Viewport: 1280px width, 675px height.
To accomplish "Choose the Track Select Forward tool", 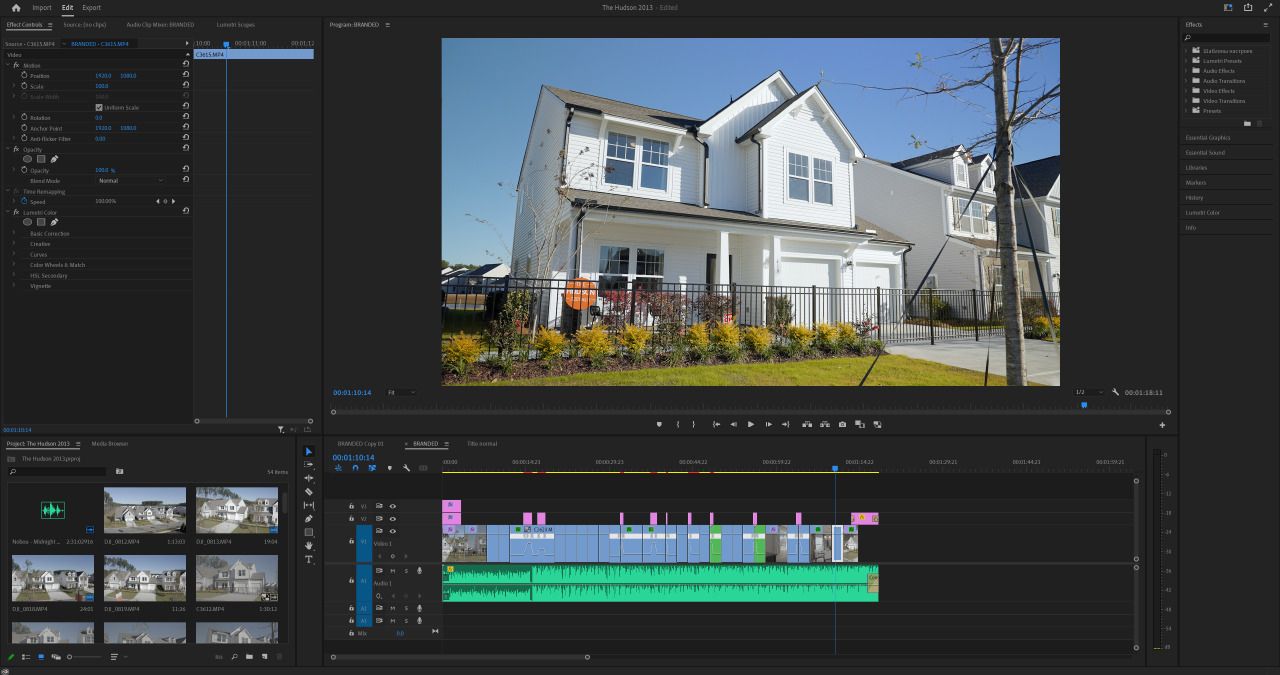I will [x=309, y=464].
